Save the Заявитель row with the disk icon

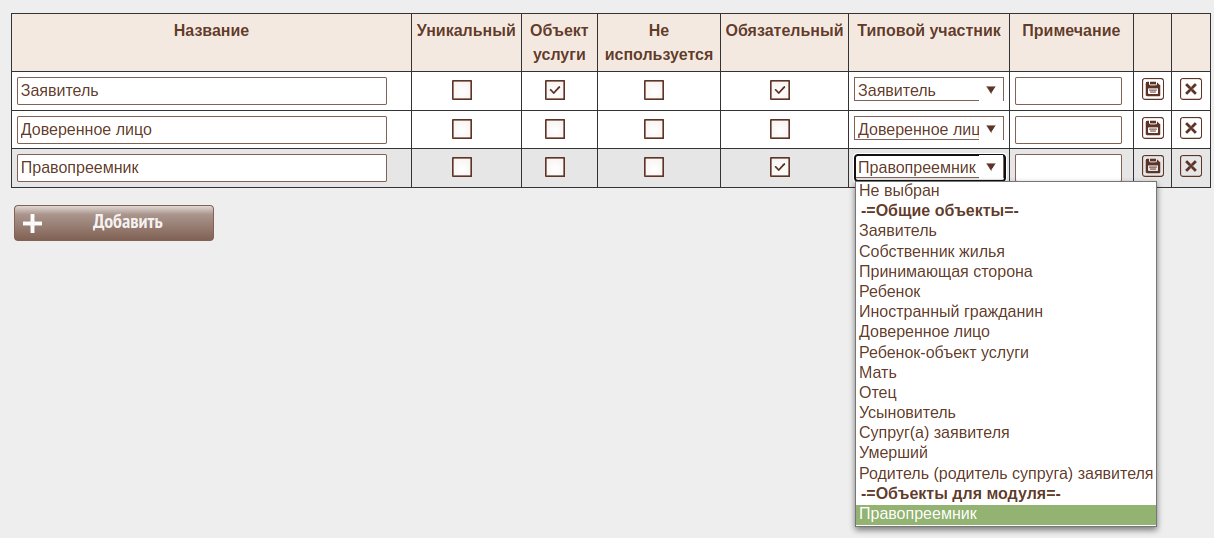[1153, 90]
